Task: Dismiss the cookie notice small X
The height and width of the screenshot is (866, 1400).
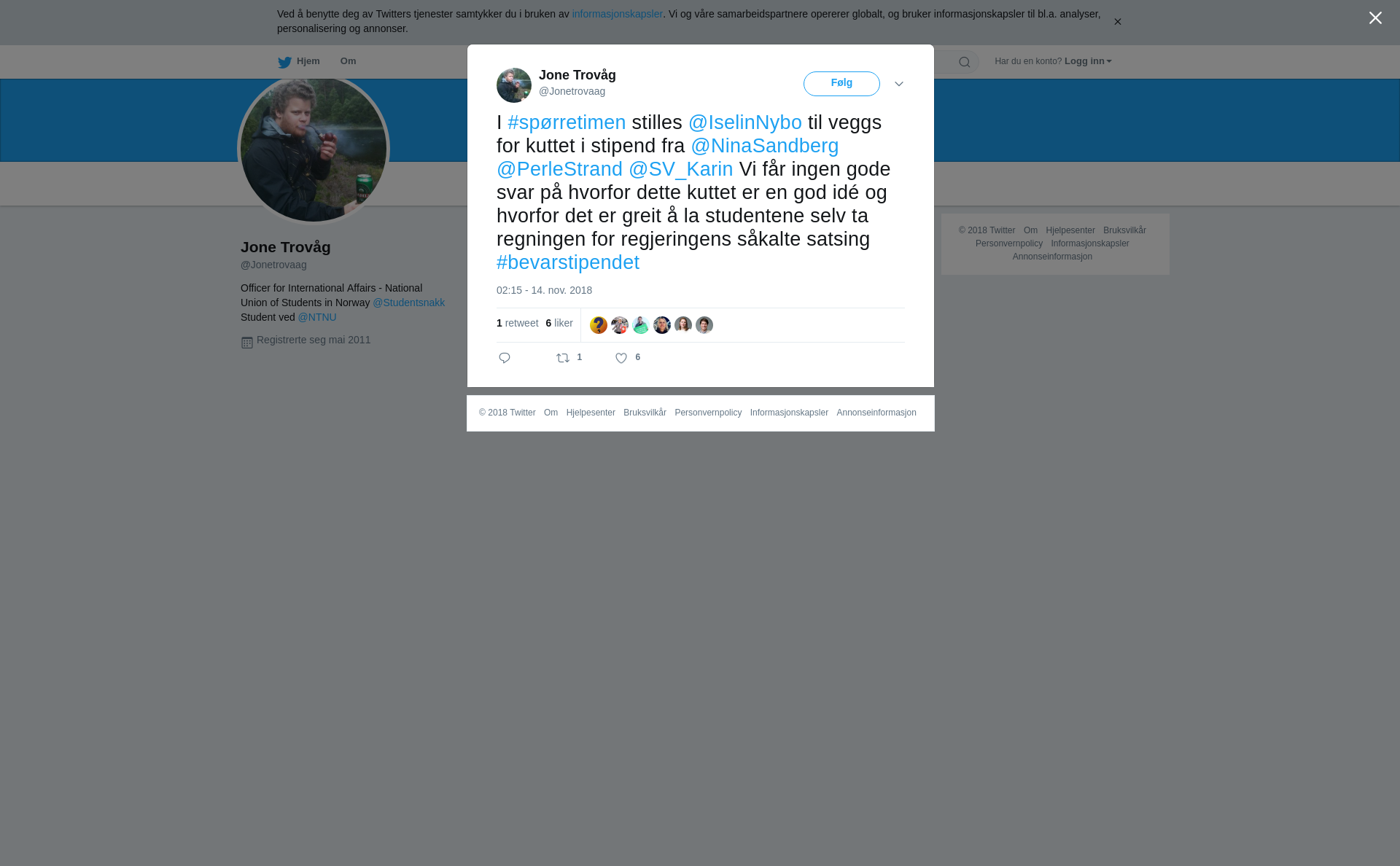Action: pos(1117,22)
